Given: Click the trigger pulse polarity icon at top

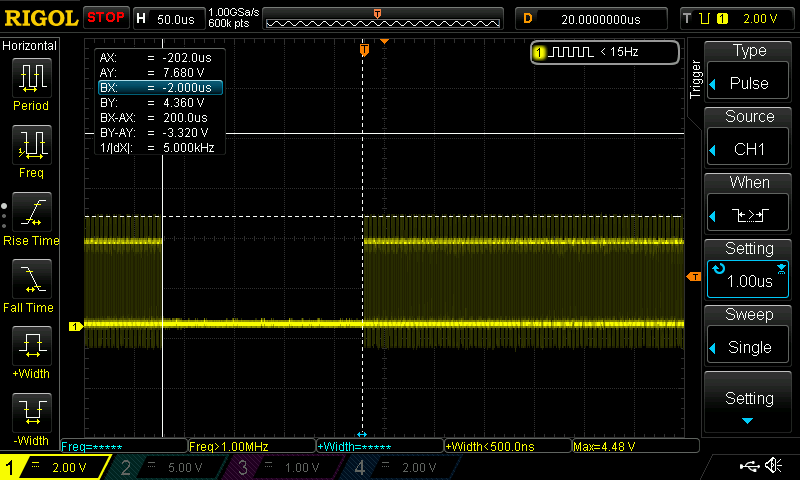Looking at the screenshot, I should click(705, 19).
